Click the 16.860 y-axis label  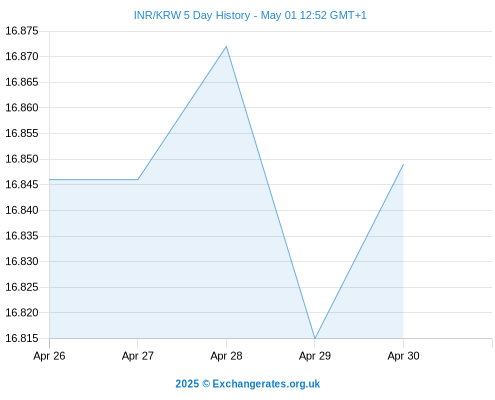click(x=22, y=108)
